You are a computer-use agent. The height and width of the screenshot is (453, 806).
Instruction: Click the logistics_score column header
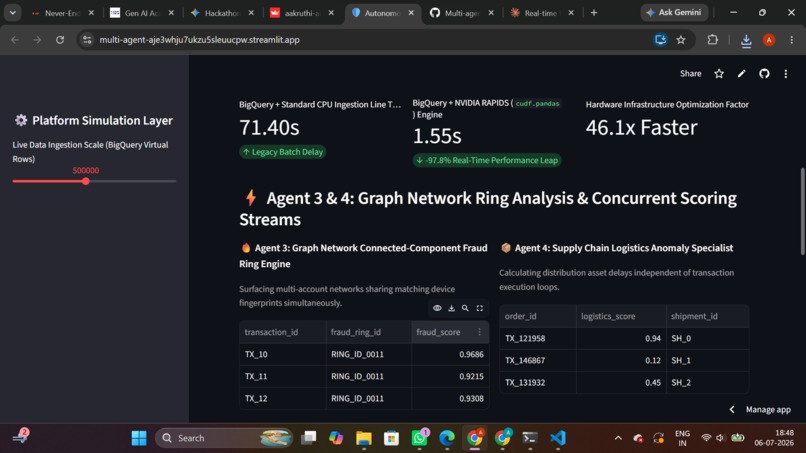(621, 316)
